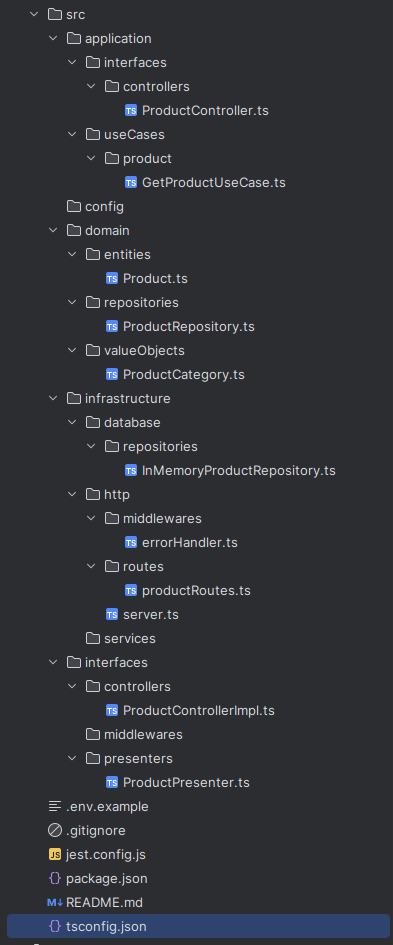Click the http folder icon
Viewport: 393px width, 945px height.
pyautogui.click(x=93, y=494)
